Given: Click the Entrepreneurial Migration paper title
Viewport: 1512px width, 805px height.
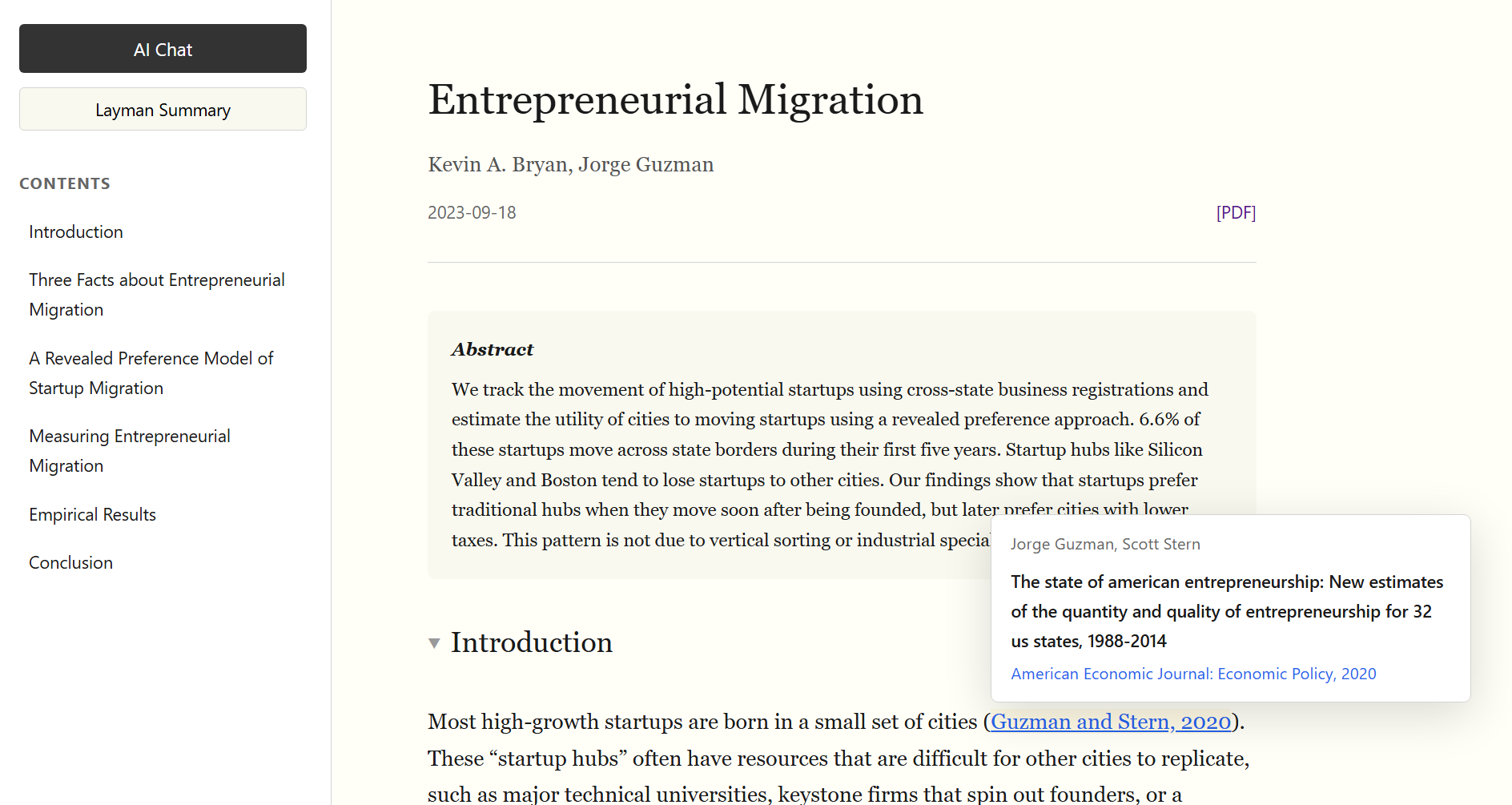Looking at the screenshot, I should [x=675, y=100].
